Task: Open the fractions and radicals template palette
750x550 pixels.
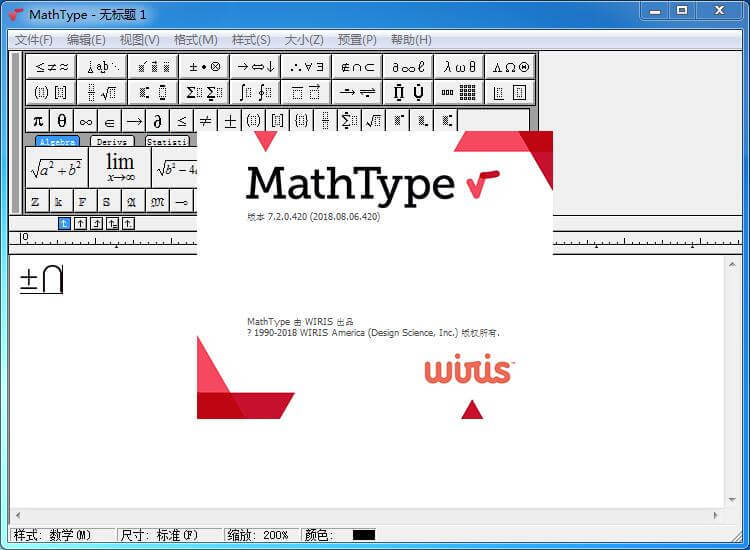Action: tap(102, 93)
